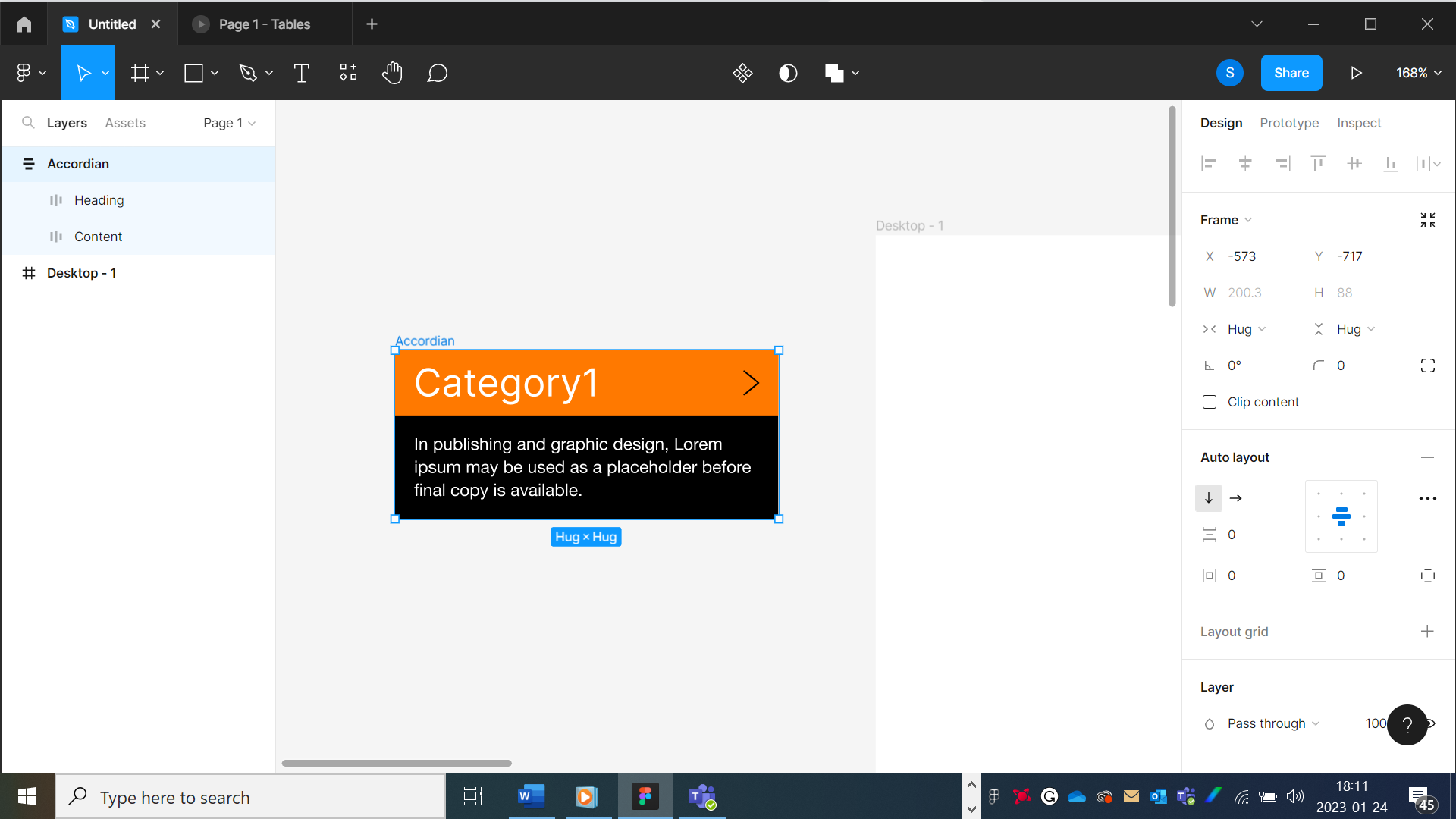Open Pen tool dropdown arrow
The height and width of the screenshot is (819, 1456).
269,73
